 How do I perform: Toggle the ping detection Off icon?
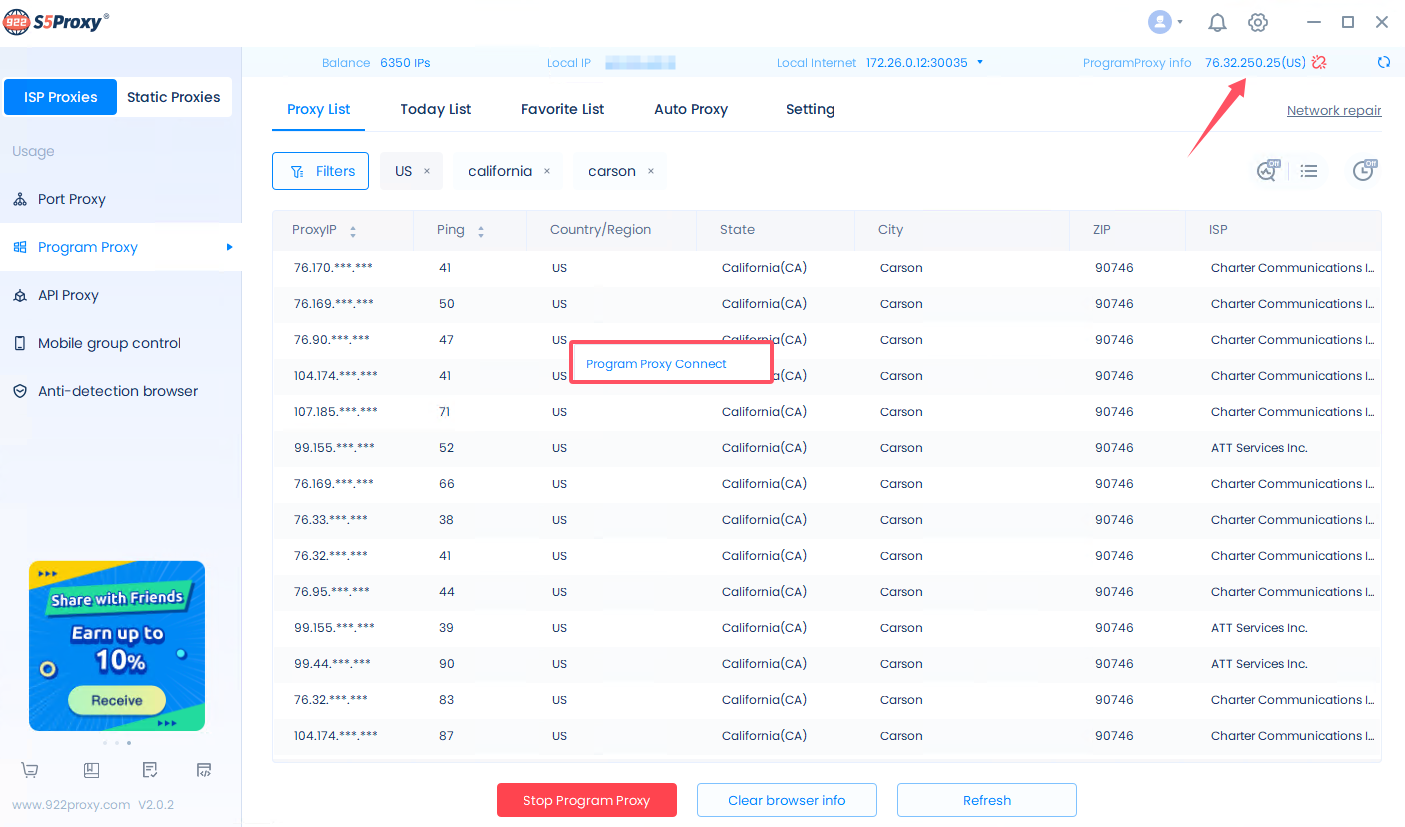(x=1268, y=171)
